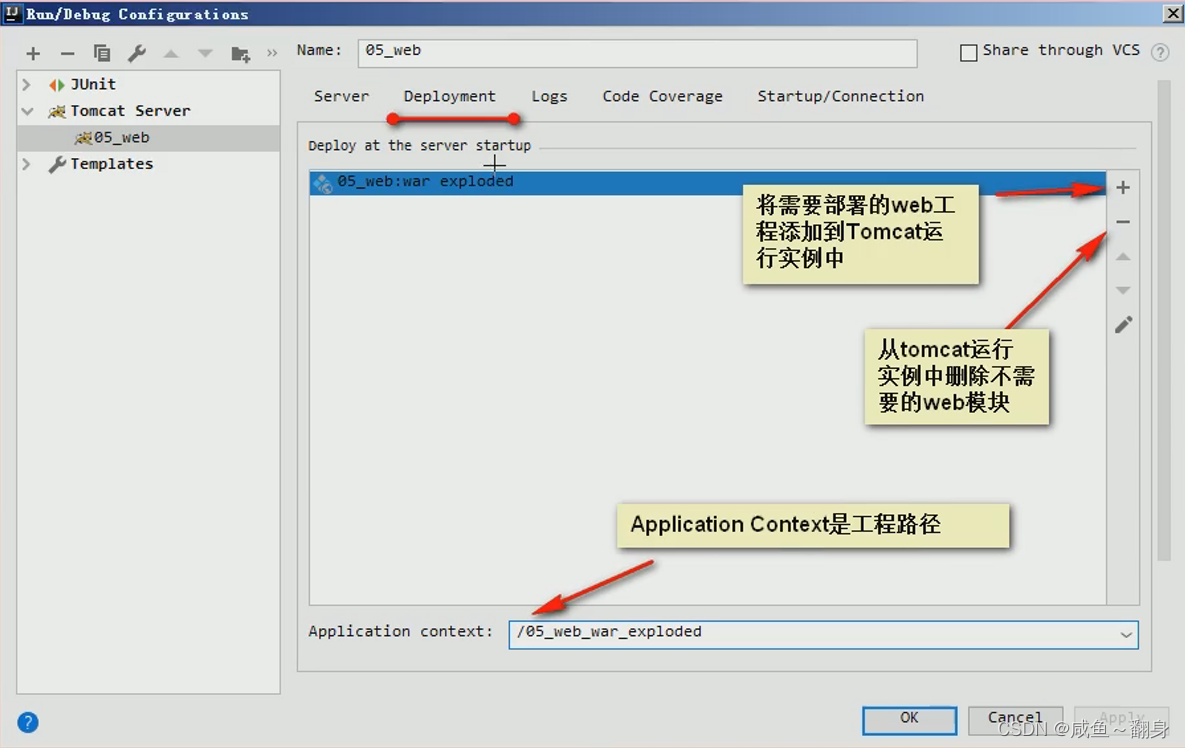1185x748 pixels.
Task: Open the Startup/Connection tab
Action: click(x=840, y=96)
